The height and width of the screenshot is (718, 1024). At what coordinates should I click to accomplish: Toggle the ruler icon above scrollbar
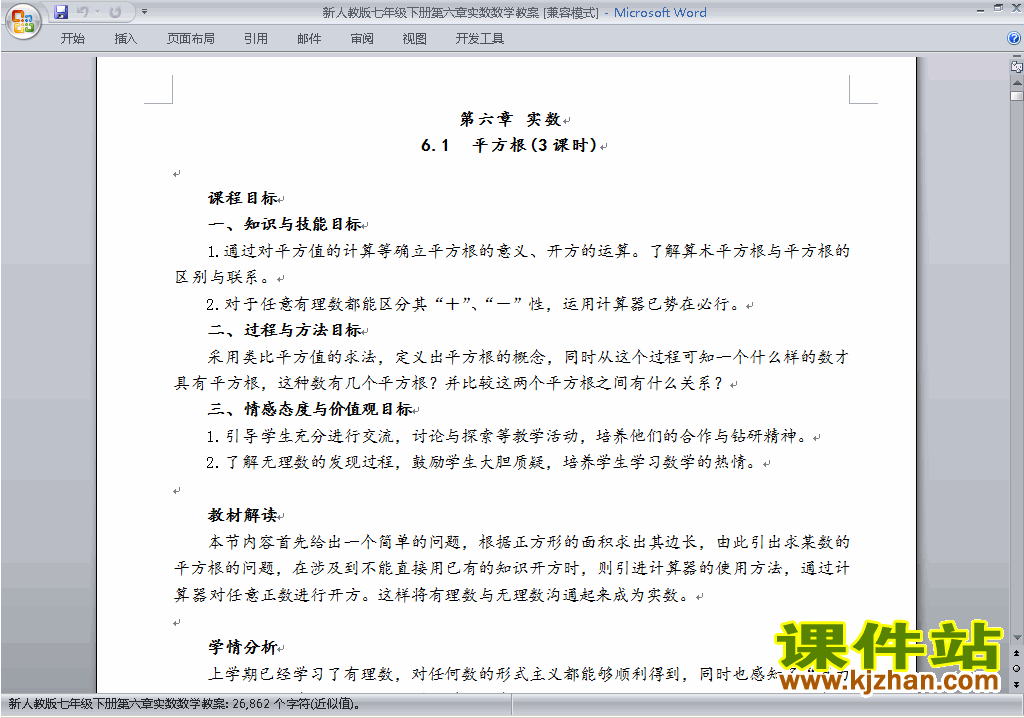pos(1017,66)
